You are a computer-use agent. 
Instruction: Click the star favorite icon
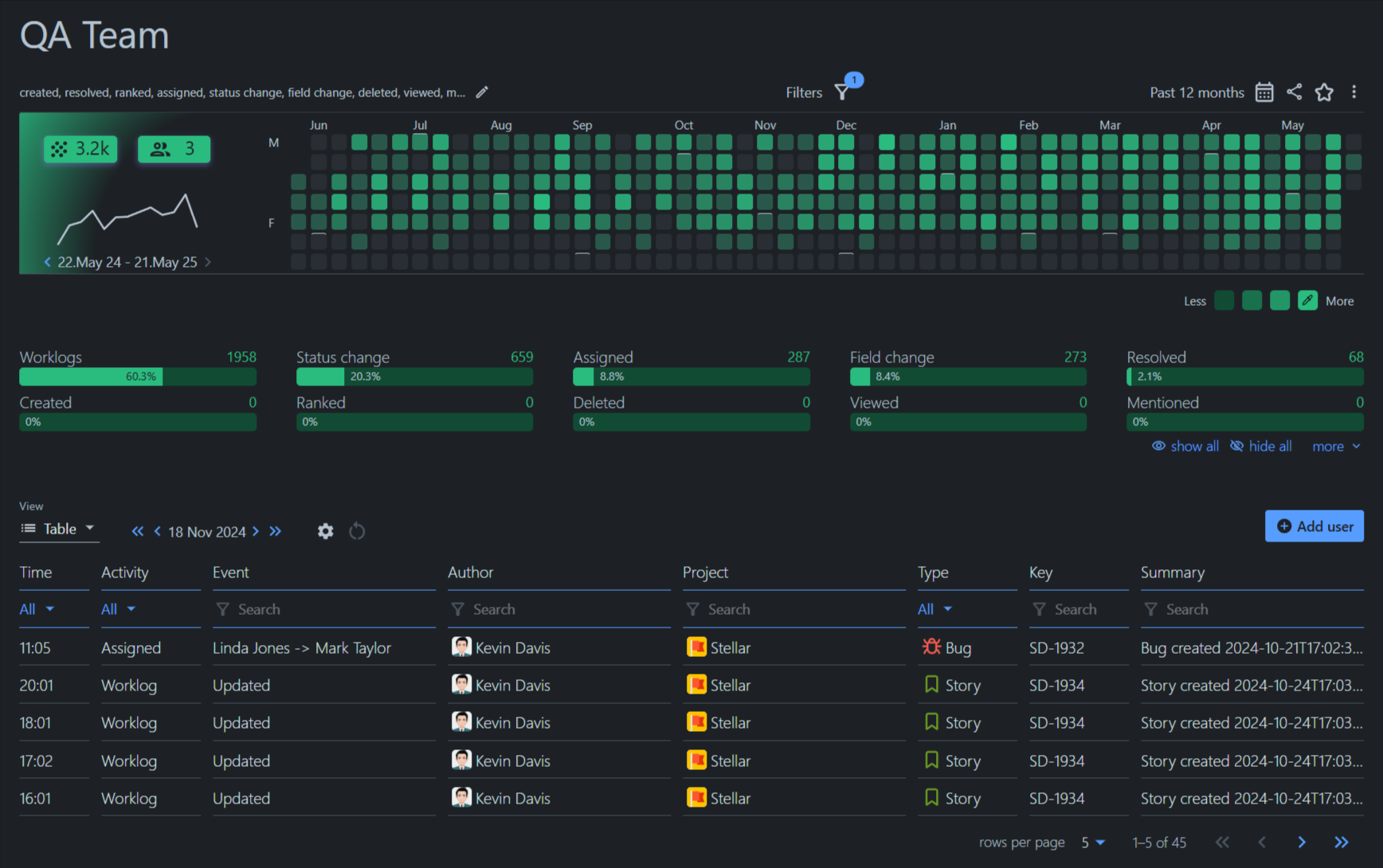1324,92
